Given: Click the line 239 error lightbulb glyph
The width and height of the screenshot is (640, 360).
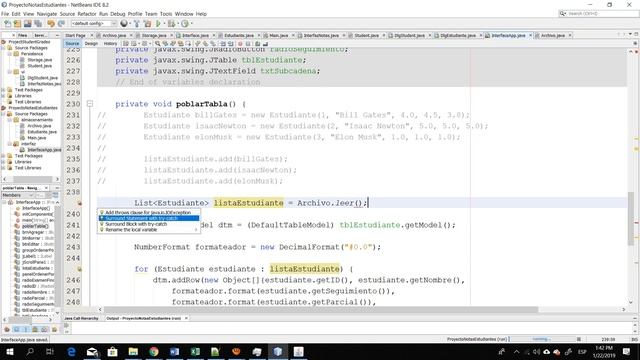Looking at the screenshot, I should coord(79,203).
